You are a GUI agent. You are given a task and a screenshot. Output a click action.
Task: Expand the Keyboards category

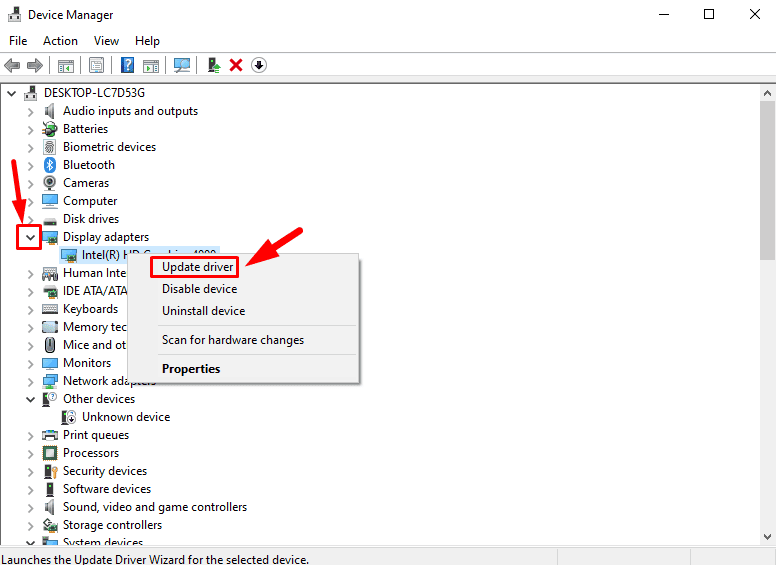[x=30, y=310]
